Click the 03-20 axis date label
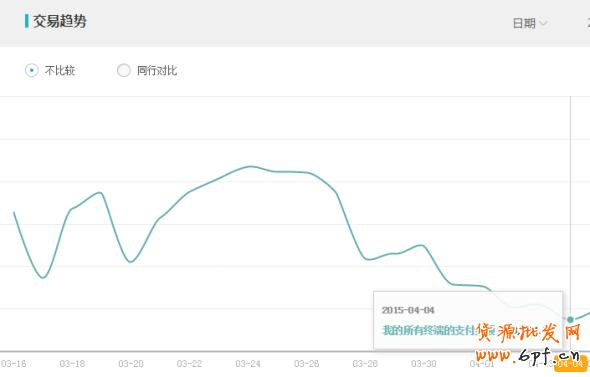590x377 pixels. (x=131, y=364)
